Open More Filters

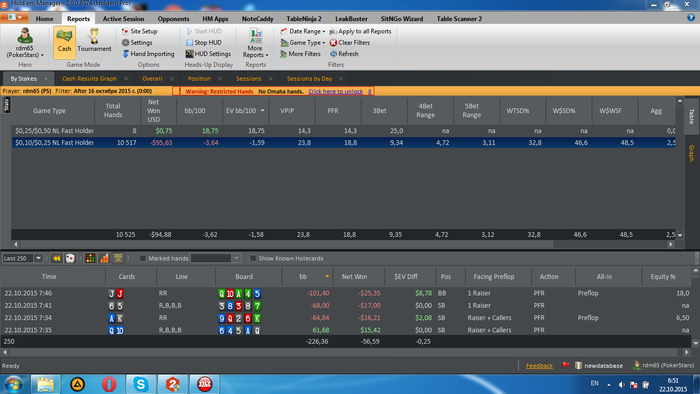pyautogui.click(x=300, y=54)
